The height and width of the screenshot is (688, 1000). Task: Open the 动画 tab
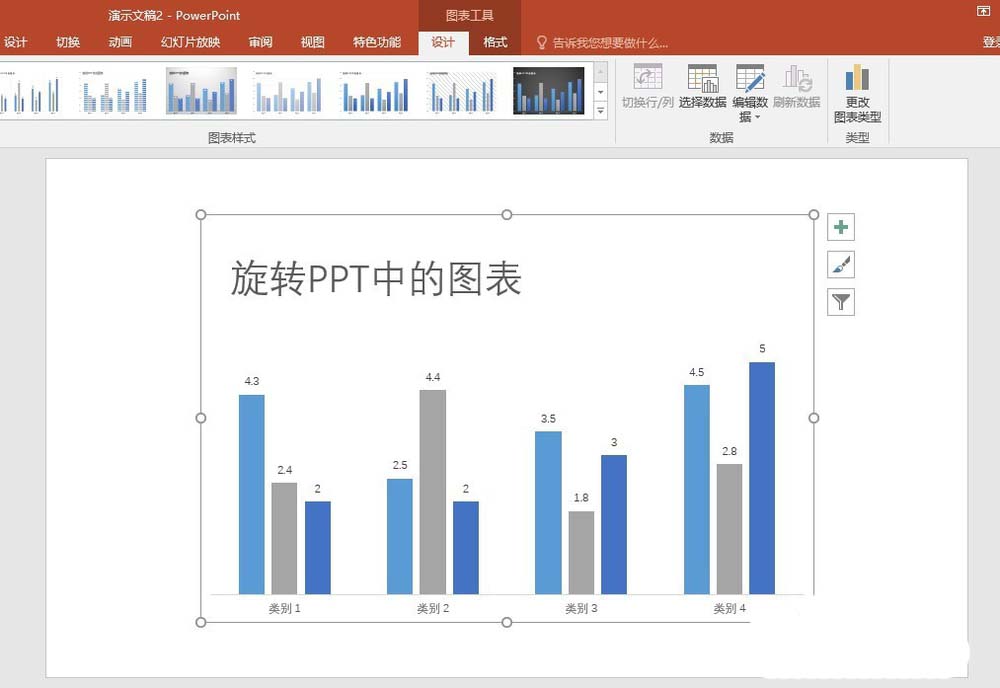(120, 43)
